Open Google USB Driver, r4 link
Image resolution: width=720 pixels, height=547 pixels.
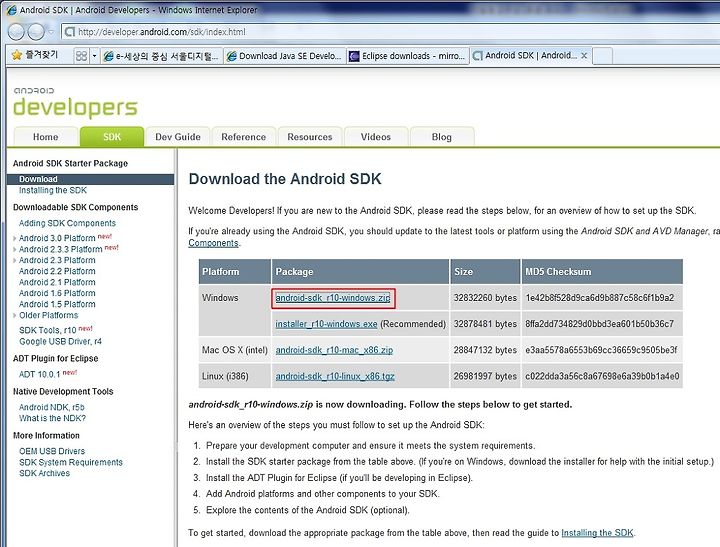pos(60,341)
